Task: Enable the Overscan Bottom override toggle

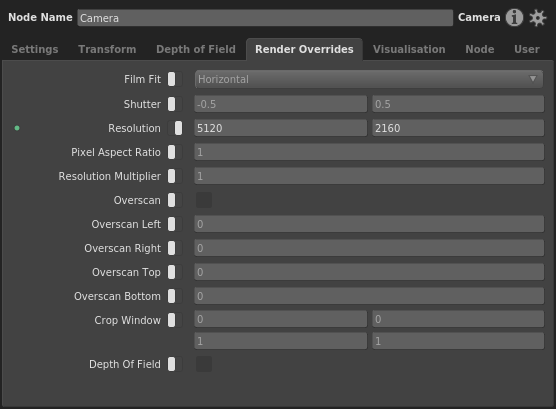Action: click(x=175, y=296)
